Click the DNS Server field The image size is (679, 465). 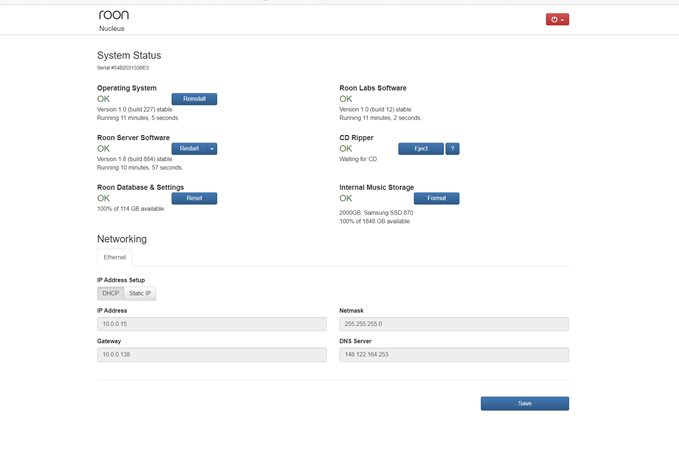click(454, 355)
